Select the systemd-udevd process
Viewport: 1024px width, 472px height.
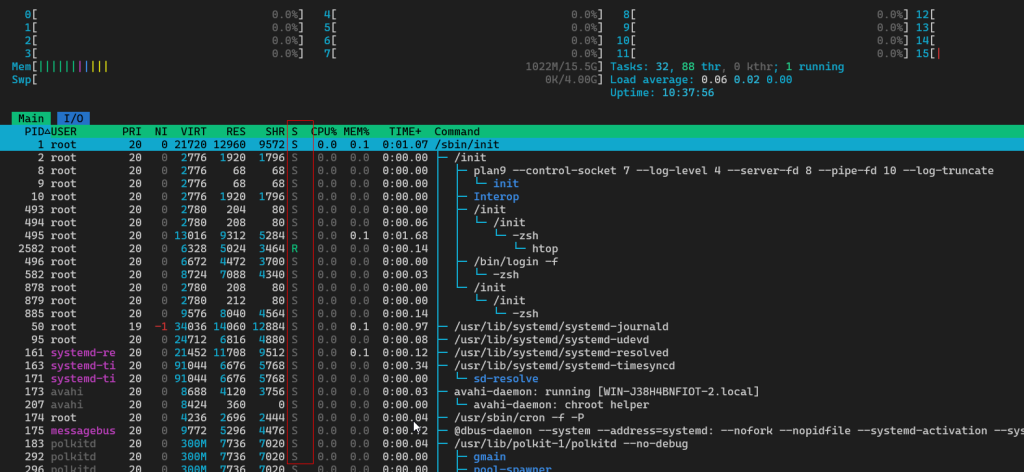tap(552, 339)
